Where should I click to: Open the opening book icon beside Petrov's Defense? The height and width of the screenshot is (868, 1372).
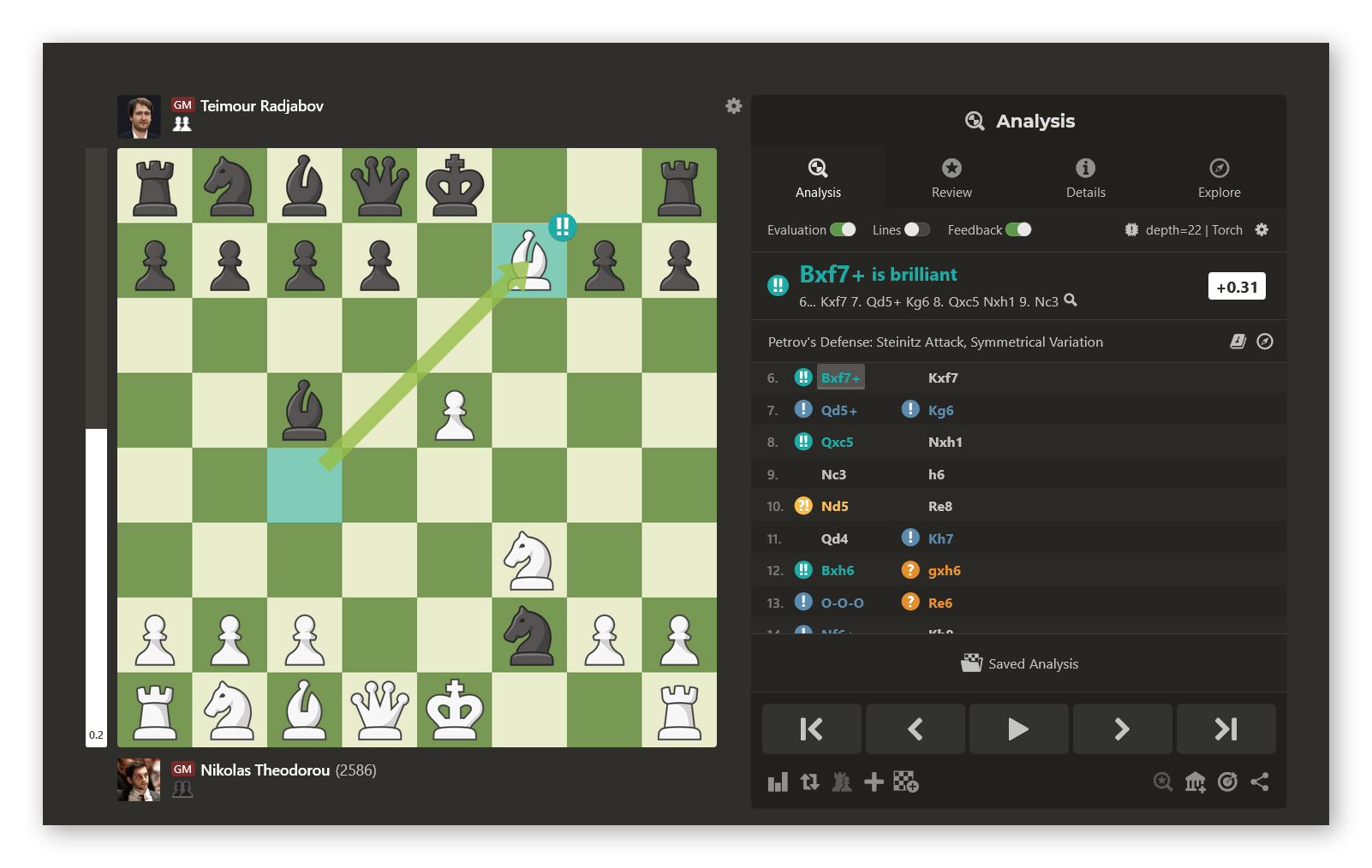coord(1238,342)
